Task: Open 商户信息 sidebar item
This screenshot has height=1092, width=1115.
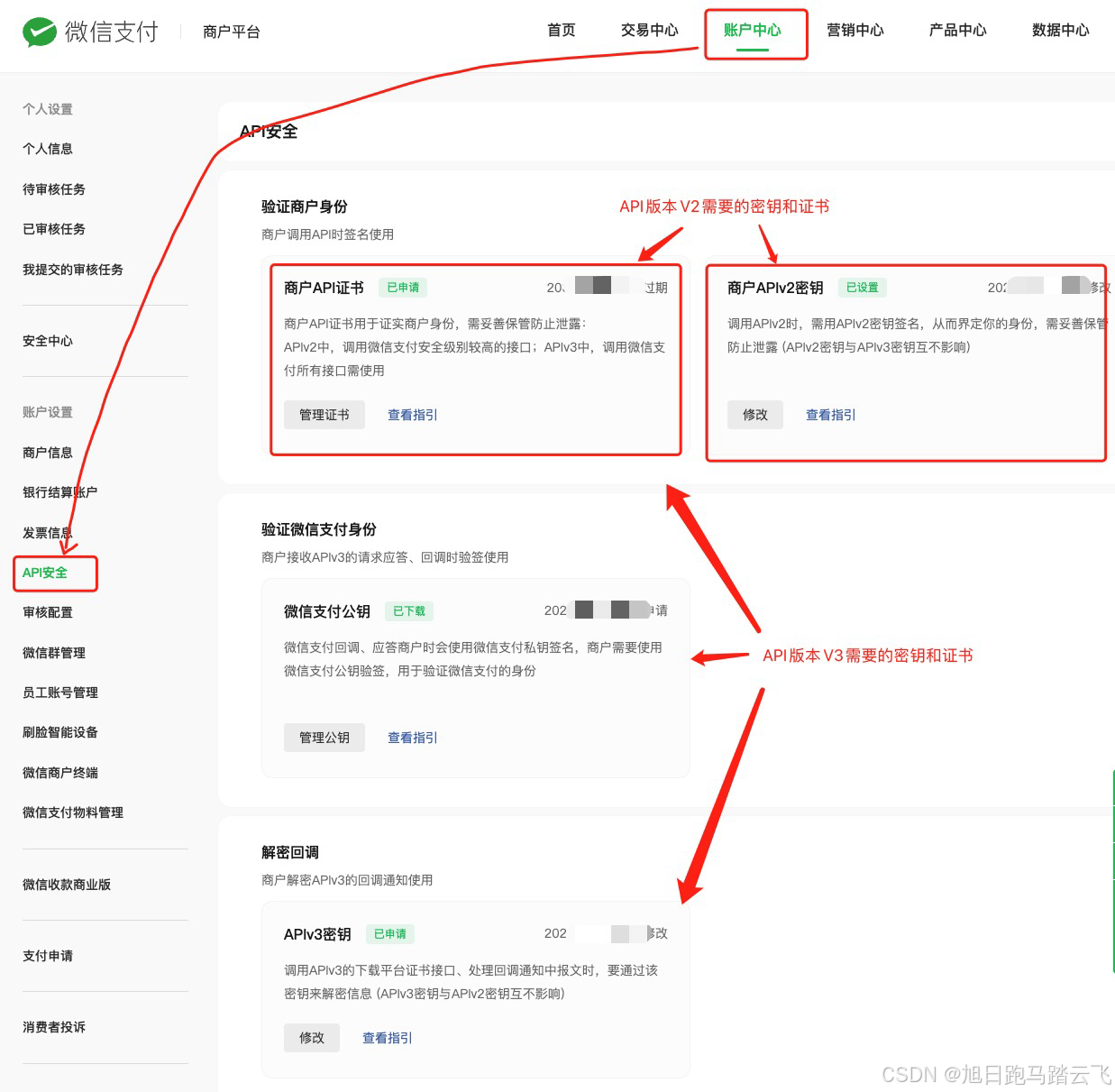Action: click(x=48, y=453)
